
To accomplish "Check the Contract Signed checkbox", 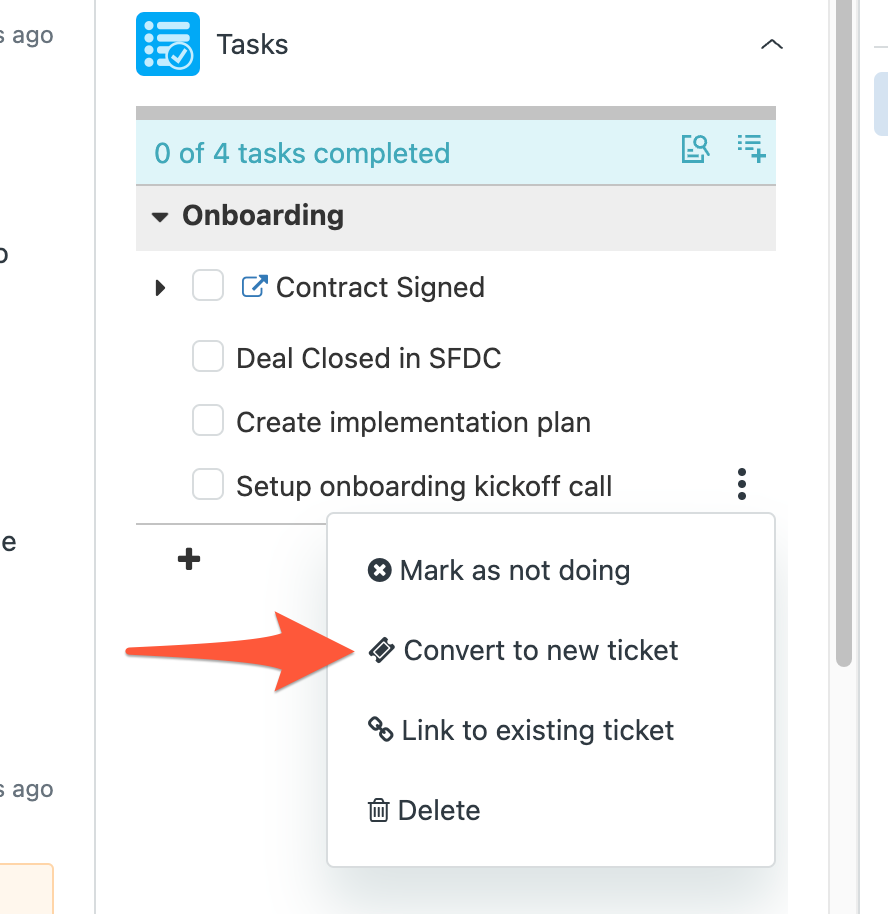I will 208,285.
